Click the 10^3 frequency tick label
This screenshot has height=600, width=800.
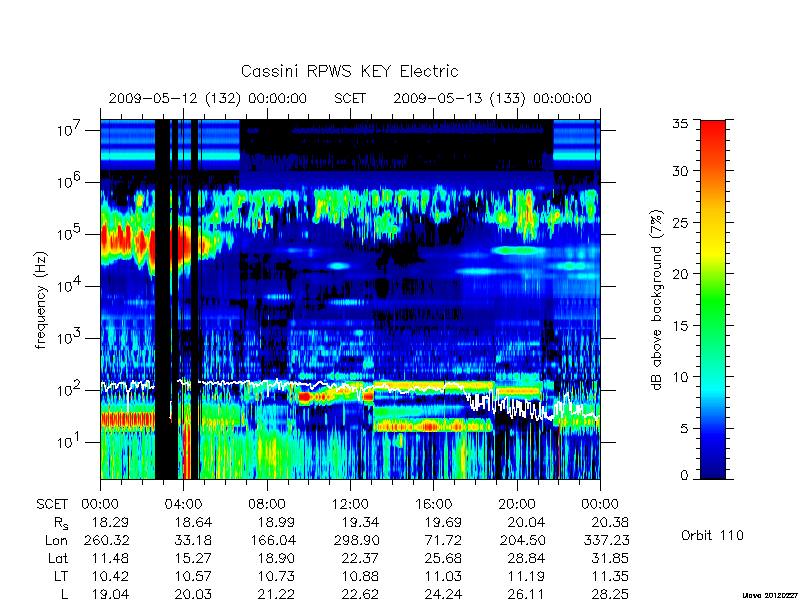tap(70, 337)
